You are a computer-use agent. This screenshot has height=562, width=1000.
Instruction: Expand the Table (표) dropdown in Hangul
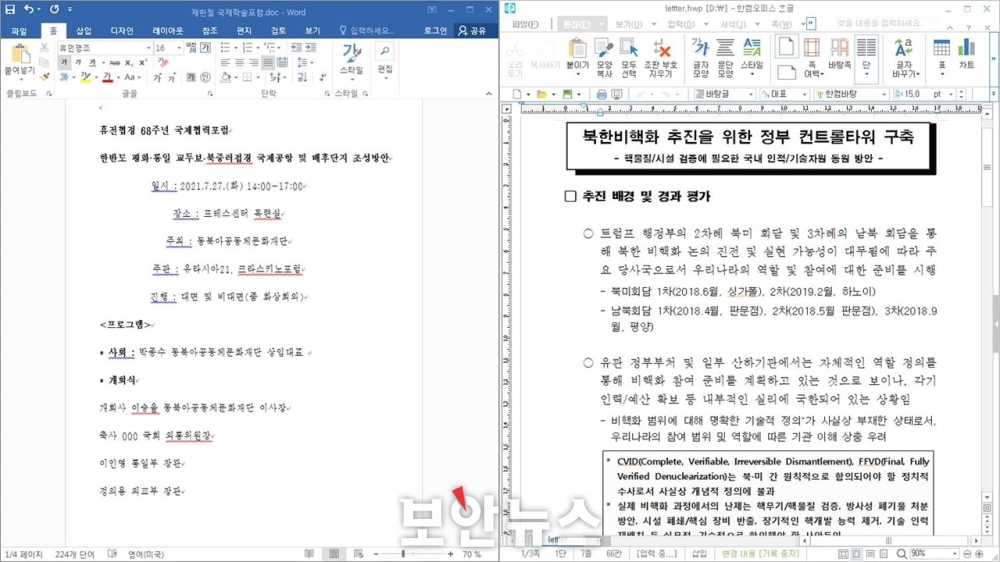point(941,74)
